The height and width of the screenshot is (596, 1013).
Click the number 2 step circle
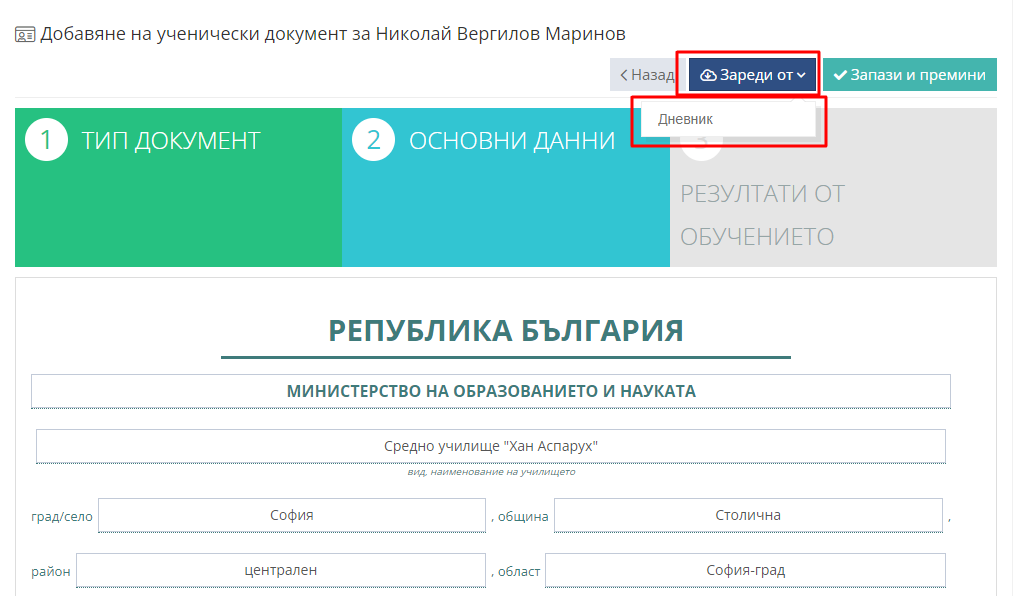[373, 139]
